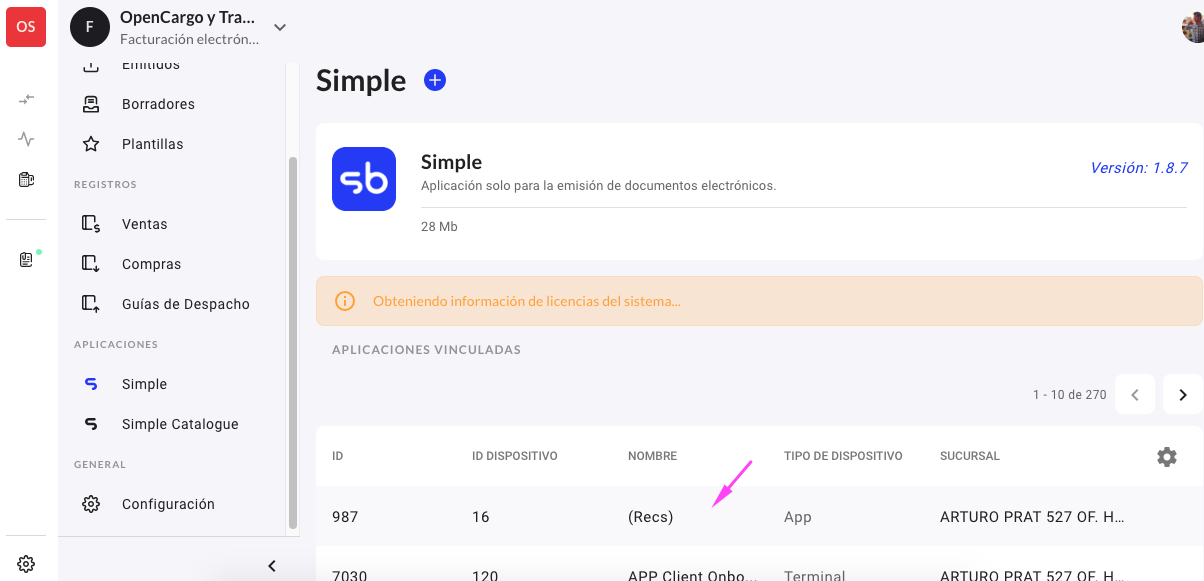The image size is (1204, 581).
Task: Click the arrows exchange icon in left rail
Action: point(27,99)
